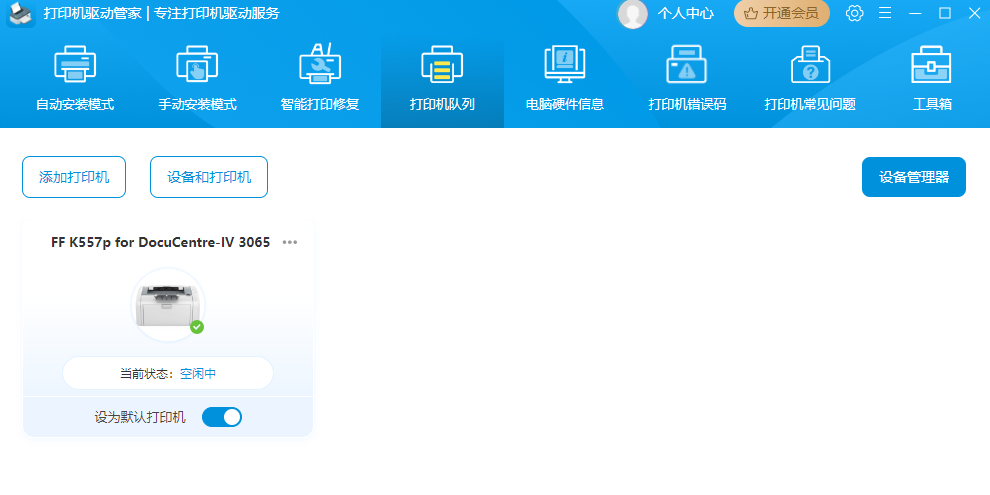The width and height of the screenshot is (990, 495).
Task: Click the 设备和打印机 button
Action: click(209, 177)
